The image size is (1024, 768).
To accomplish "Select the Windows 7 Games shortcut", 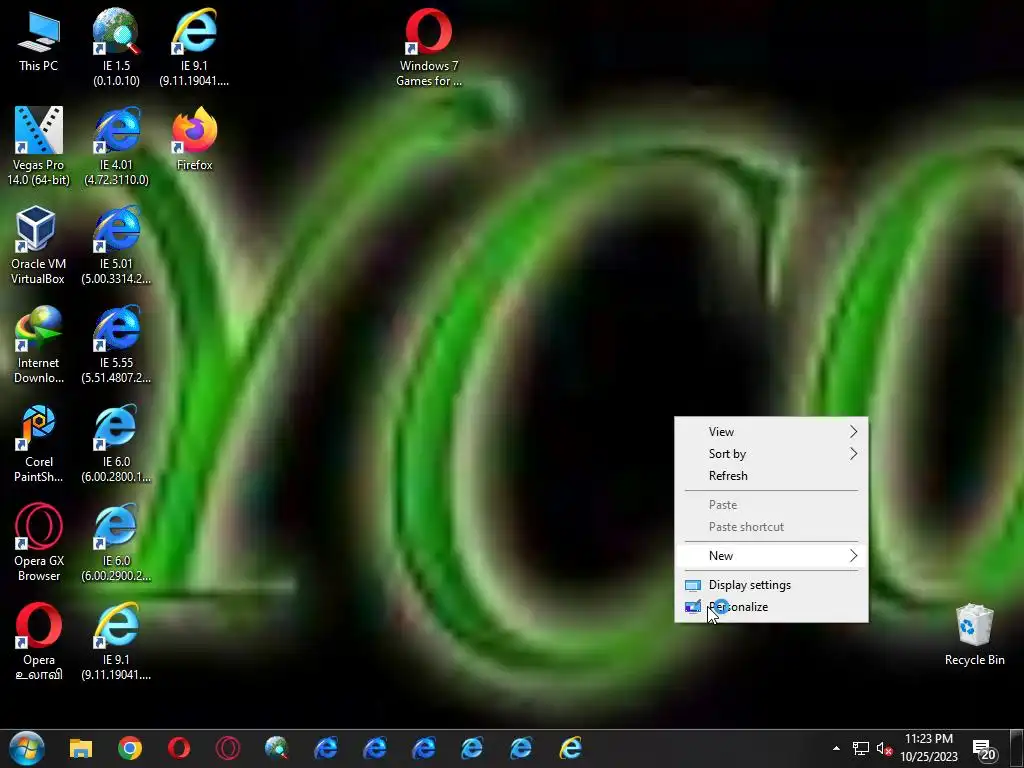I will click(428, 48).
